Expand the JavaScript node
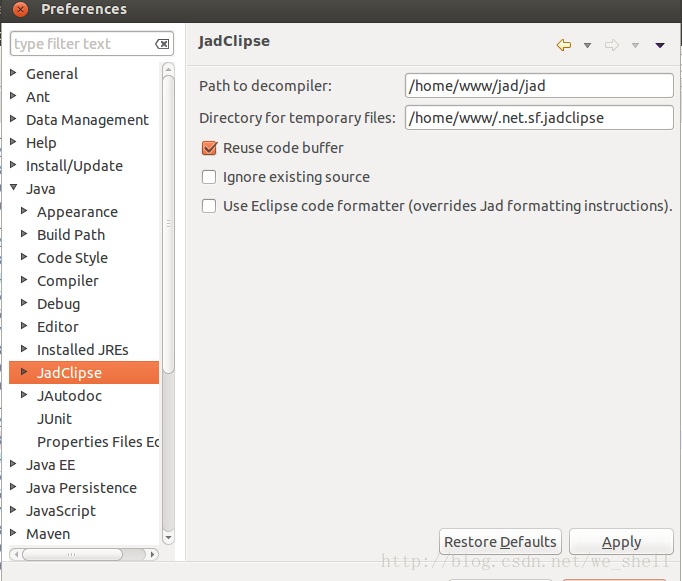 [x=13, y=510]
